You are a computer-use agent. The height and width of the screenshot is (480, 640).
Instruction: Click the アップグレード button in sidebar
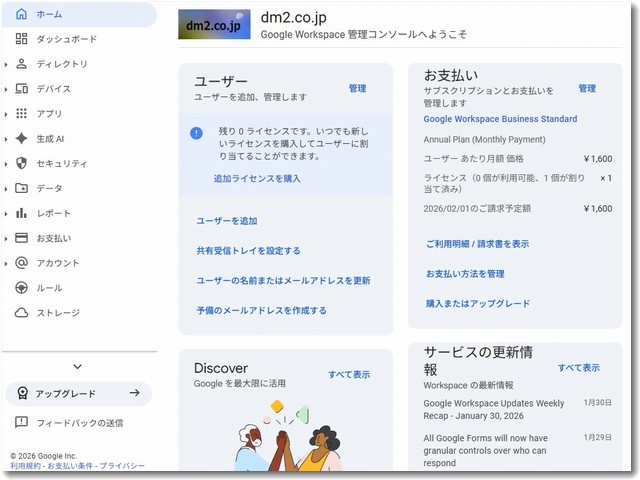pyautogui.click(x=79, y=393)
